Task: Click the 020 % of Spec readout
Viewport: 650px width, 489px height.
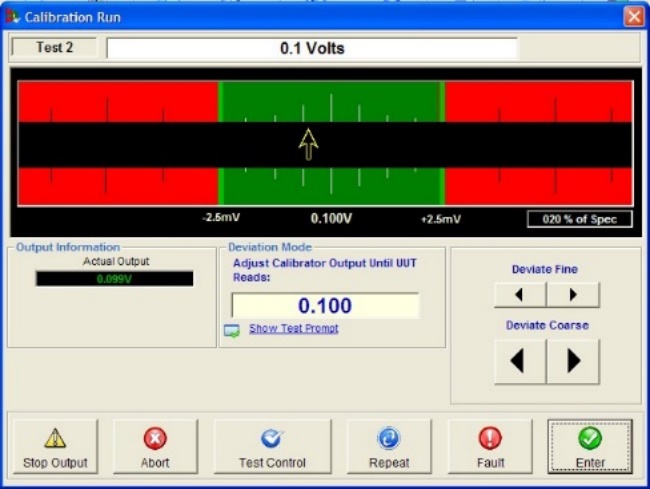Action: tap(580, 219)
